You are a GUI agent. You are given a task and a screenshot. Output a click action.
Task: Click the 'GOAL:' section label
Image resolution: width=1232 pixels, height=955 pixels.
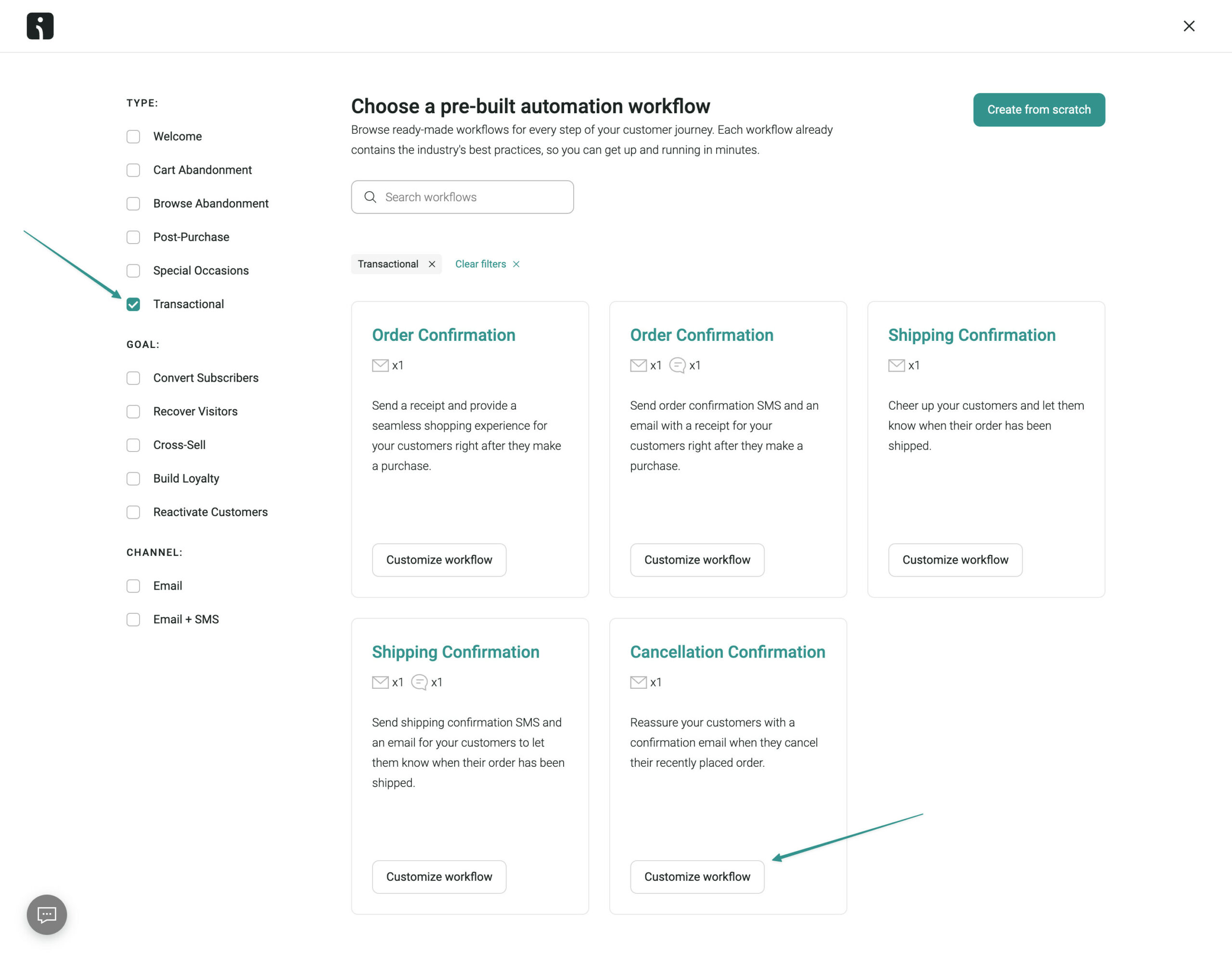tap(143, 345)
